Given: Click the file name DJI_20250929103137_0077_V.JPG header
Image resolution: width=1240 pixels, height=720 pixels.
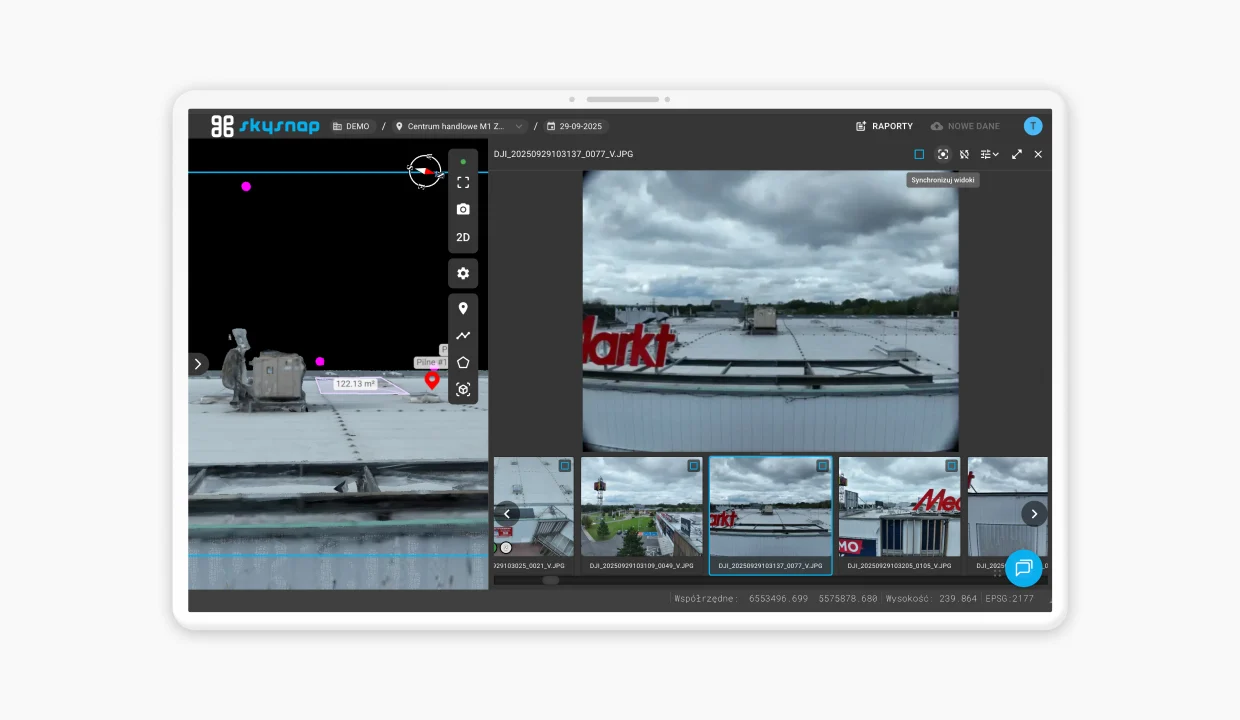Looking at the screenshot, I should click(563, 154).
